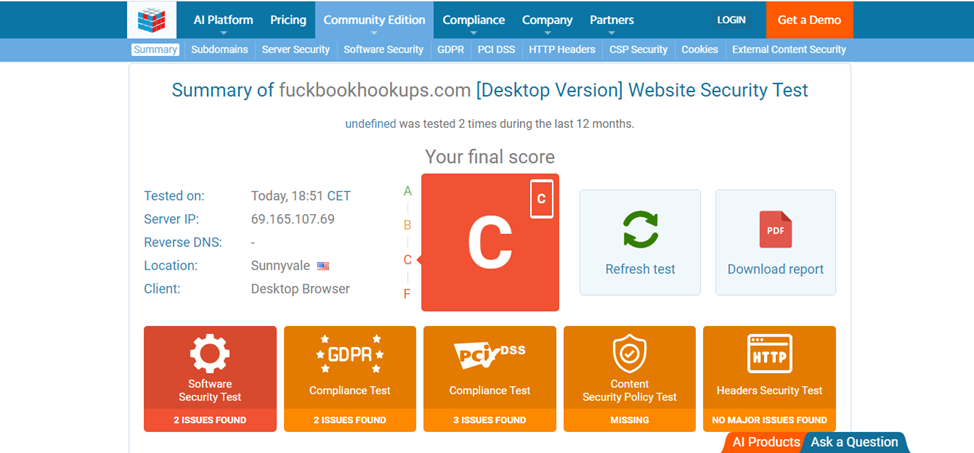Viewport: 974px width, 453px height.
Task: Open the Server Security tab
Action: point(296,50)
